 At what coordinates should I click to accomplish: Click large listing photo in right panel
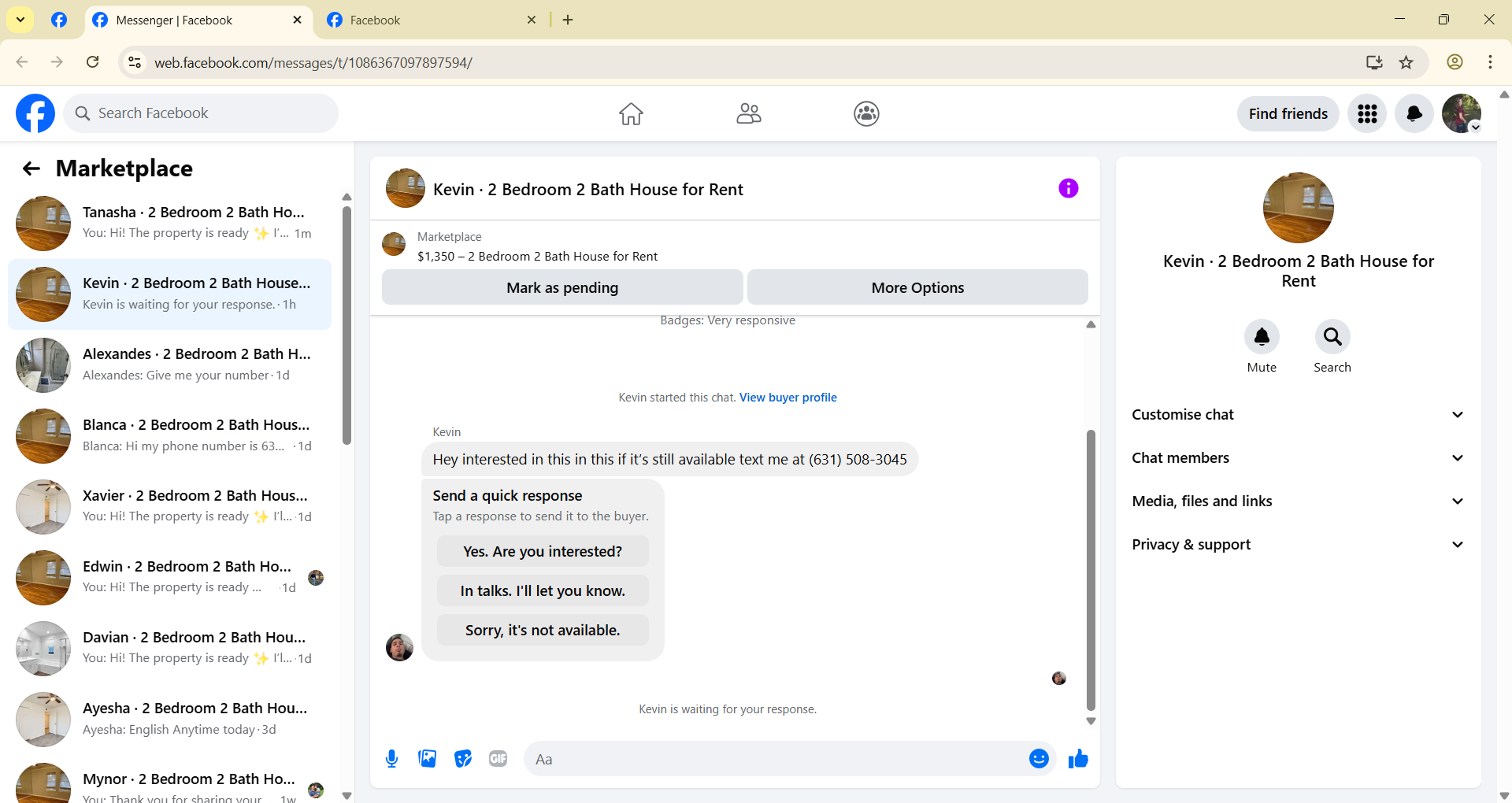point(1299,208)
